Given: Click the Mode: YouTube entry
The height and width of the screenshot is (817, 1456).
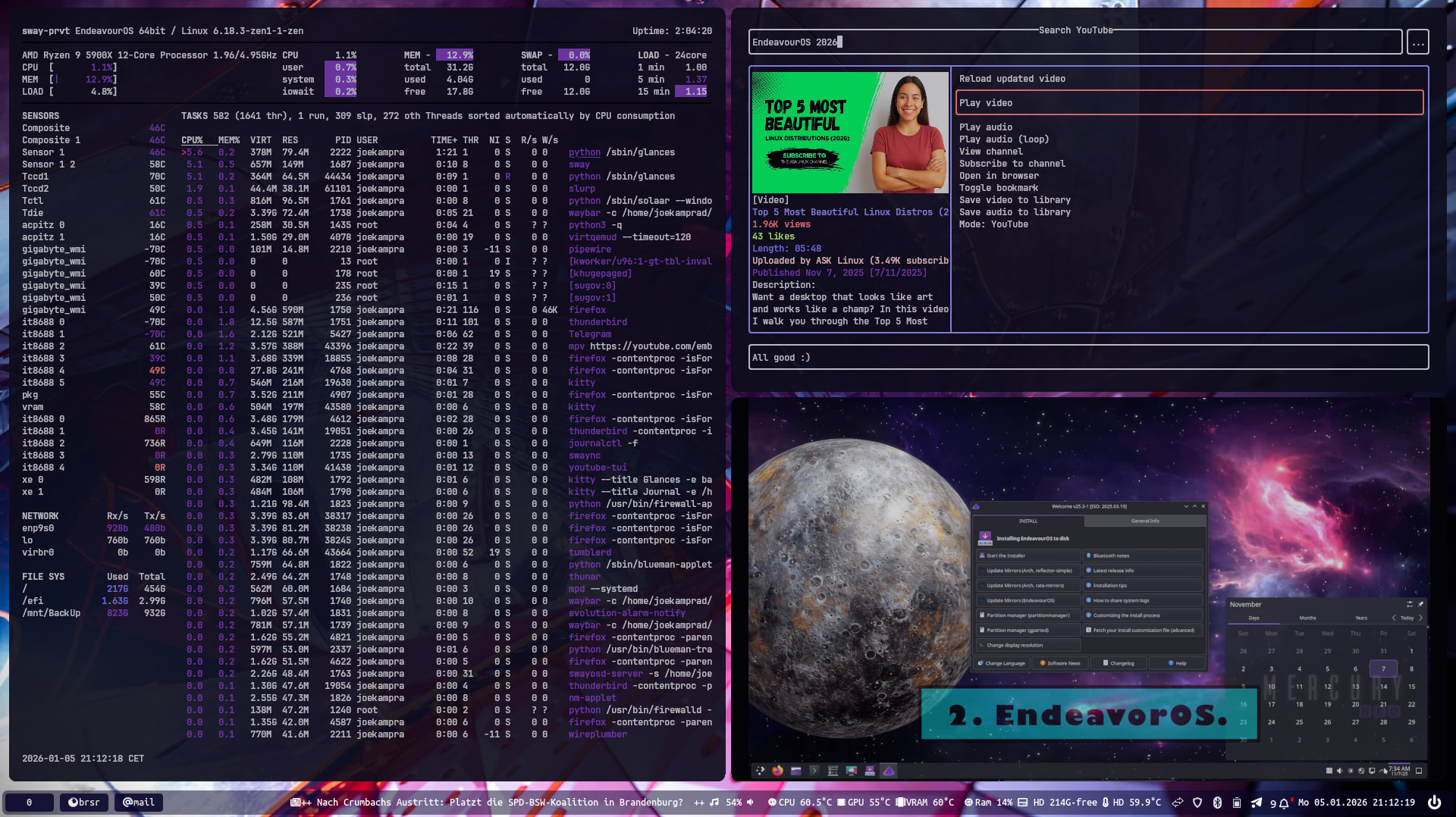Looking at the screenshot, I should [993, 224].
